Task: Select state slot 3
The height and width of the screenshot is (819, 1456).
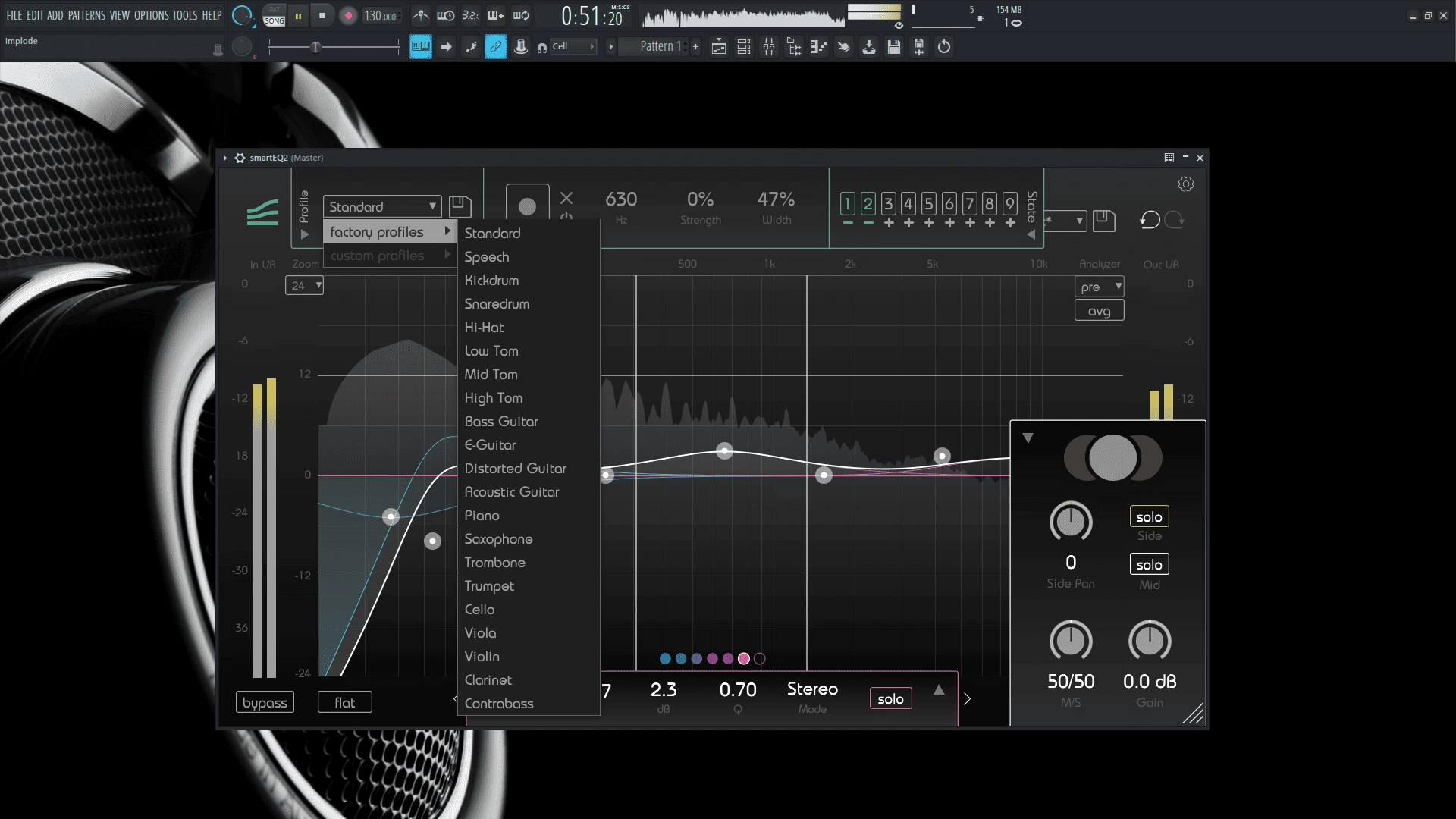Action: coord(888,203)
